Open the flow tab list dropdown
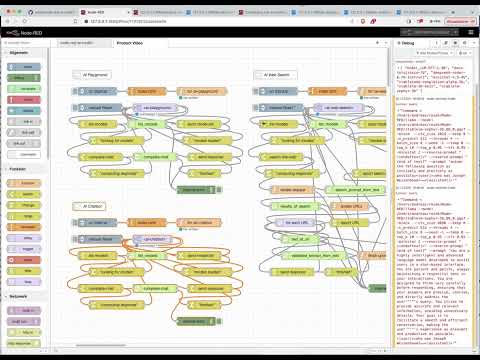Screen dimensions: 480x360 pyautogui.click(x=386, y=43)
